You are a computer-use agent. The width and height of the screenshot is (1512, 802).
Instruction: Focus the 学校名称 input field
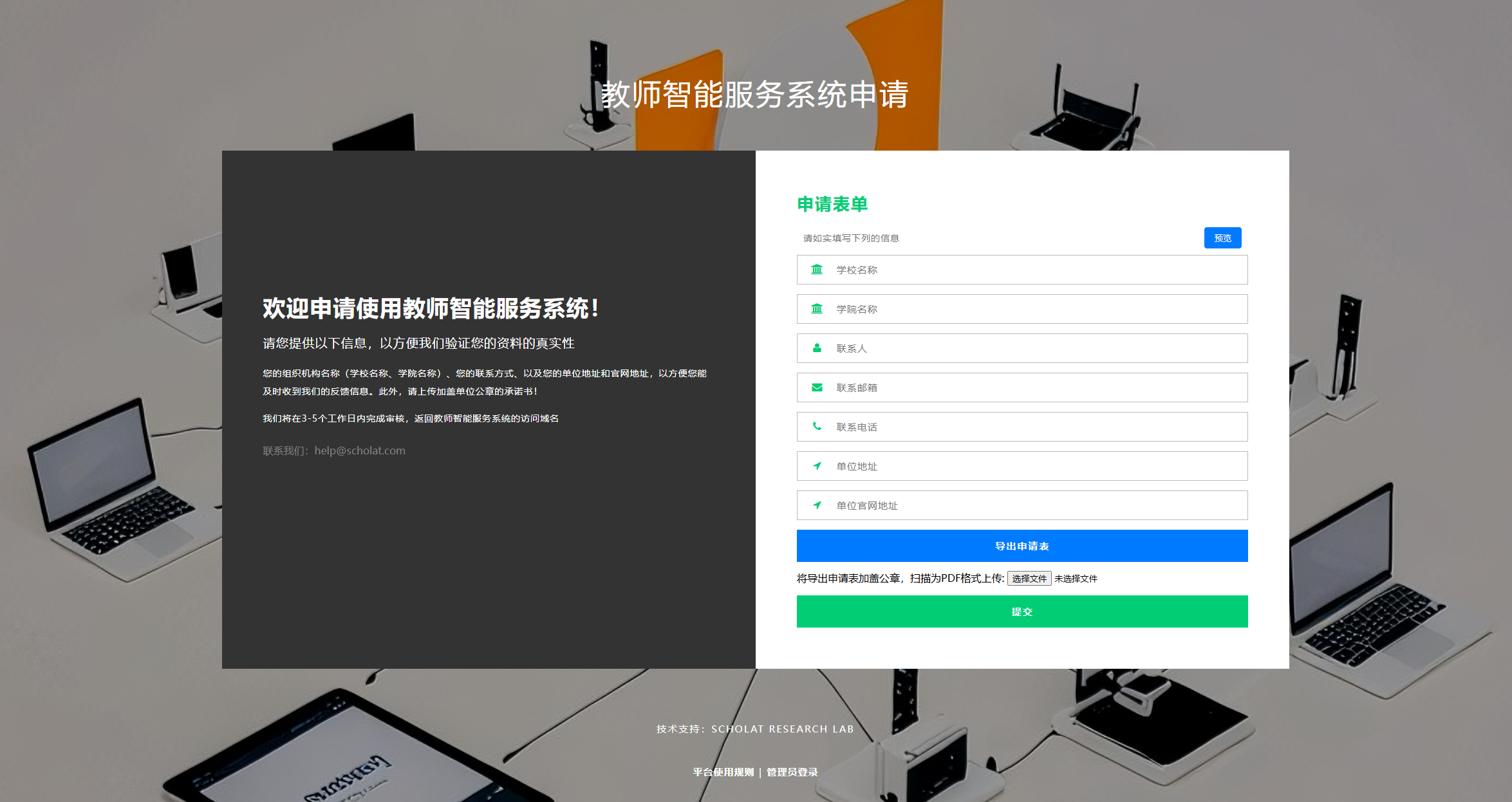(1022, 270)
